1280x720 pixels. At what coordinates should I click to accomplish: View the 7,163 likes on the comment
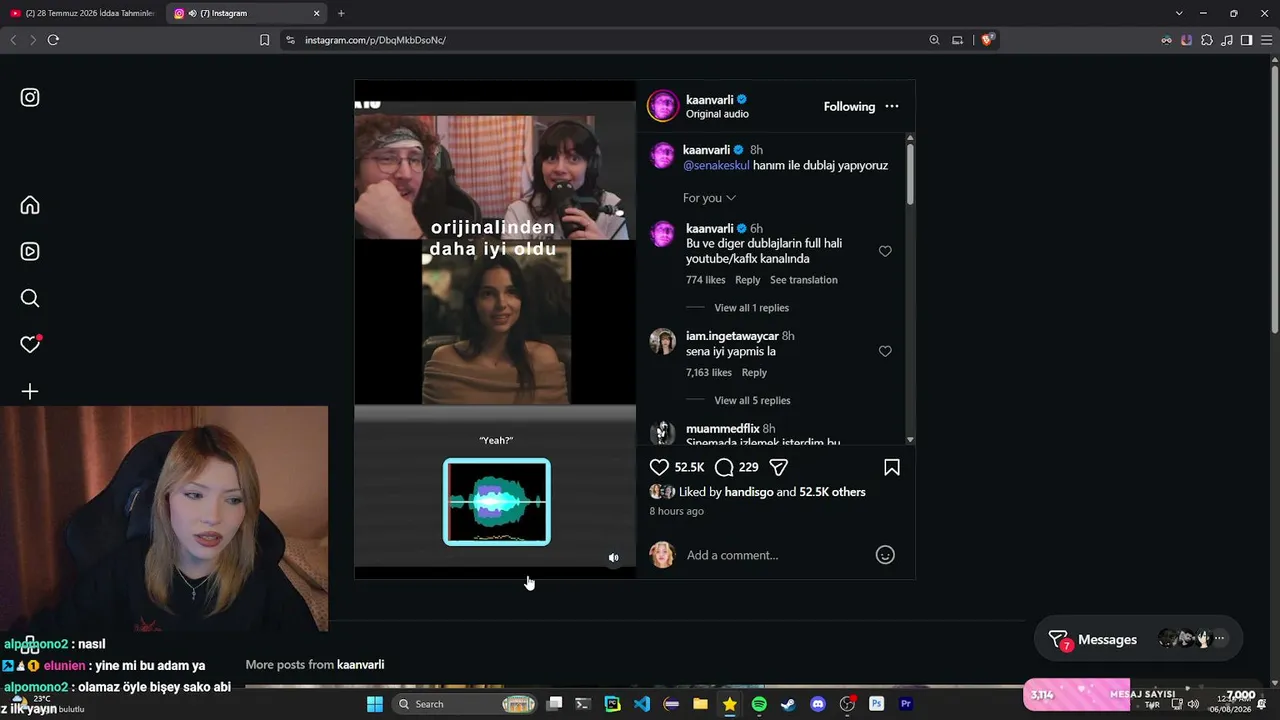tap(709, 372)
